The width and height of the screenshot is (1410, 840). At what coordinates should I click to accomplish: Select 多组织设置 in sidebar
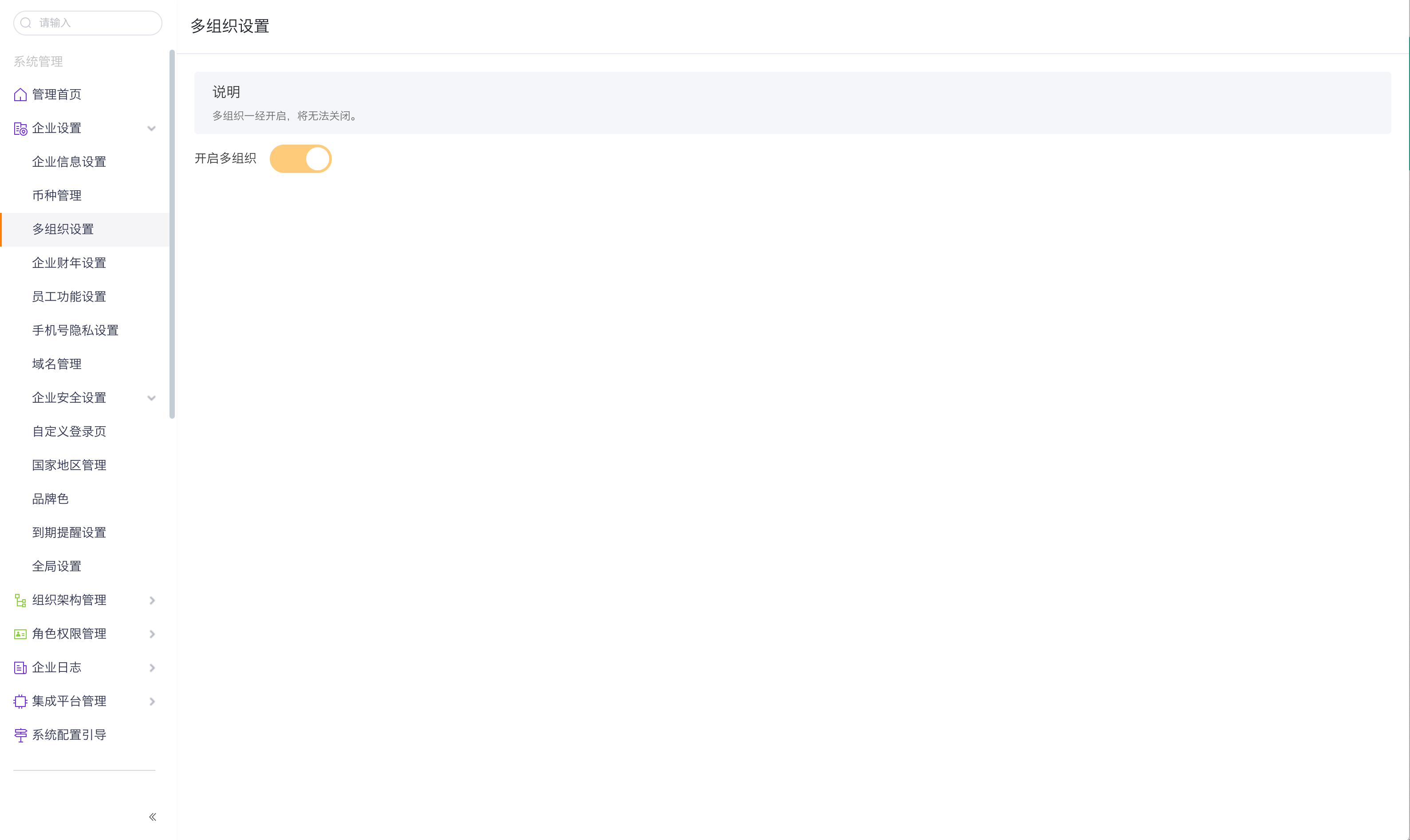(84, 229)
